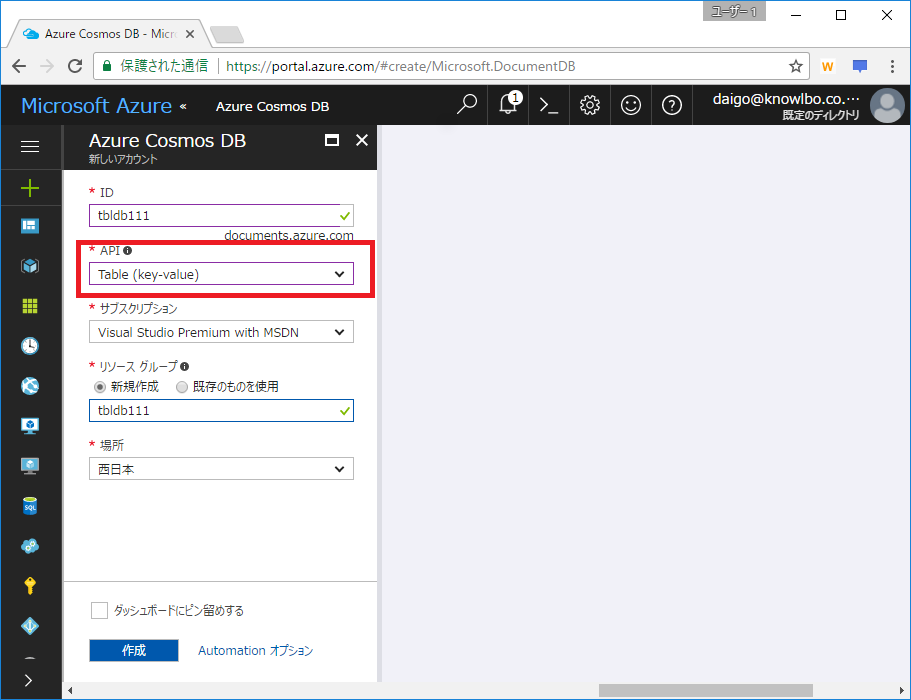Open the Automation options link
Viewport: 911px width, 700px height.
256,651
